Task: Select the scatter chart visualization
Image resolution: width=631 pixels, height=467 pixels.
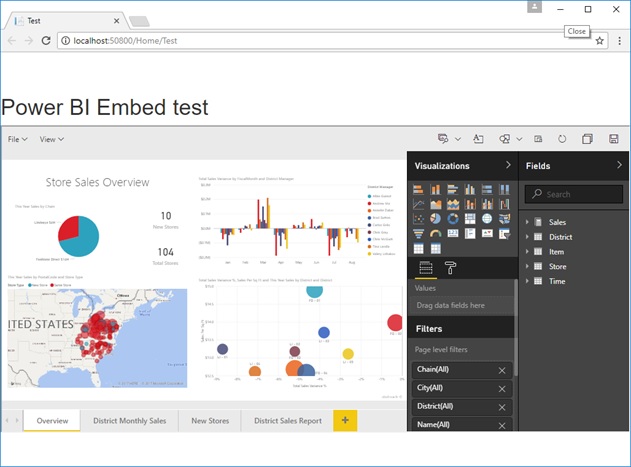Action: tap(419, 219)
